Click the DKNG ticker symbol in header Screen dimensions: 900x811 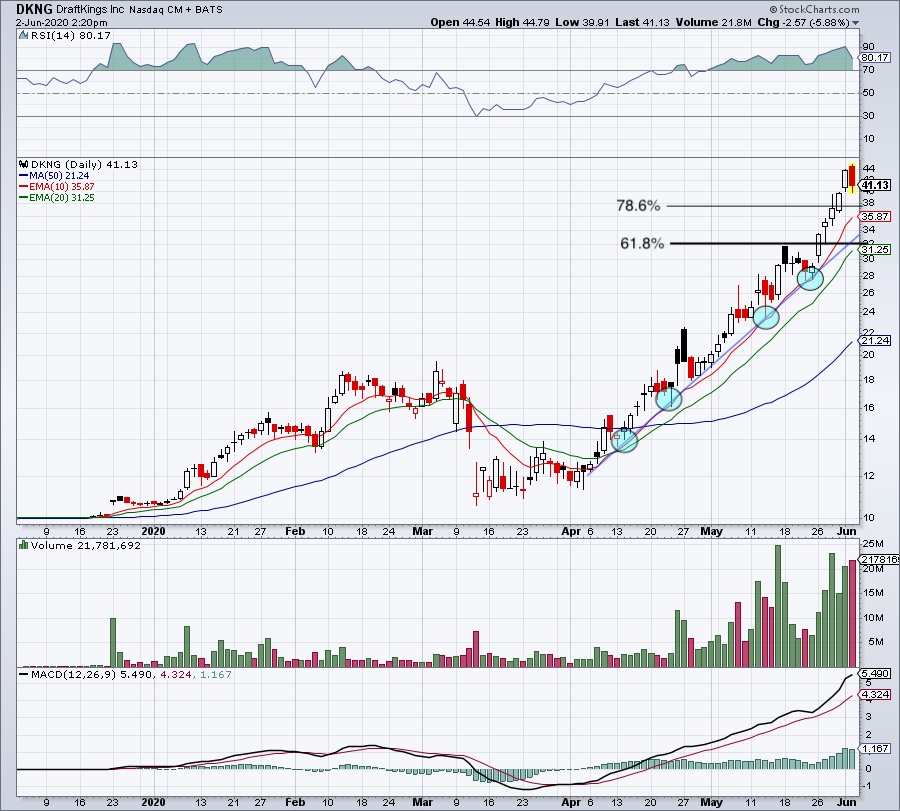tap(34, 9)
